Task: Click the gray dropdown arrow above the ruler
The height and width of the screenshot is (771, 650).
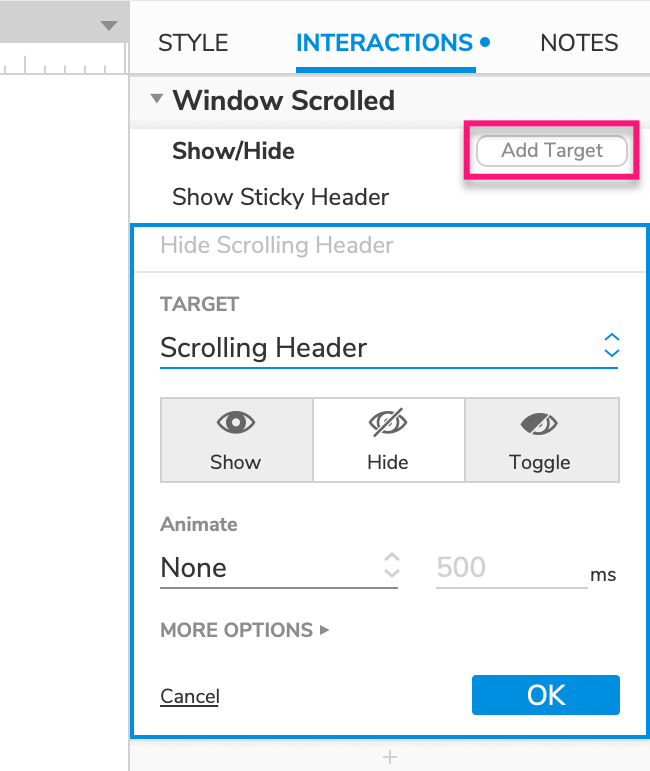Action: [109, 26]
